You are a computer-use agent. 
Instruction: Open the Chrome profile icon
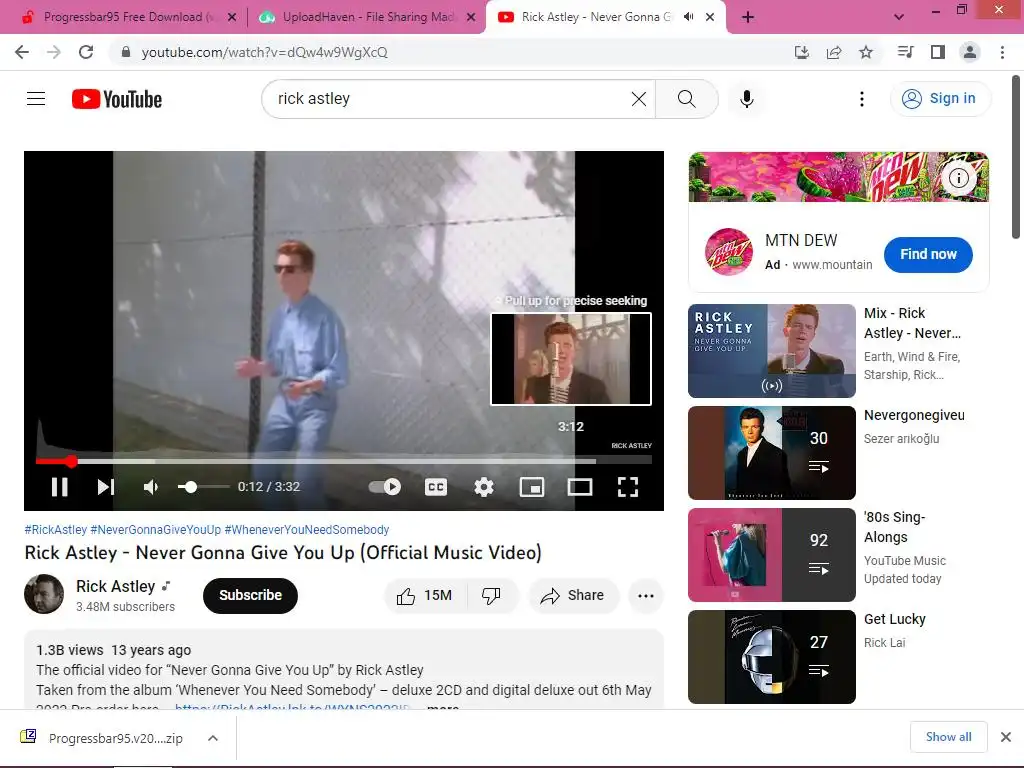pos(970,52)
